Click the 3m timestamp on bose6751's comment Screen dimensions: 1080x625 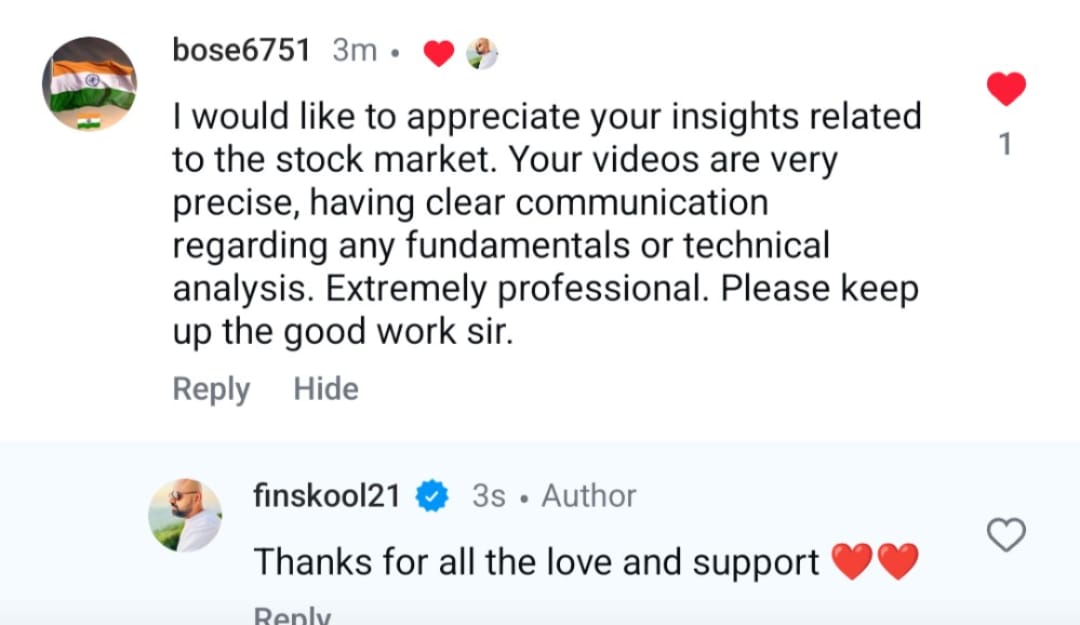pyautogui.click(x=354, y=51)
